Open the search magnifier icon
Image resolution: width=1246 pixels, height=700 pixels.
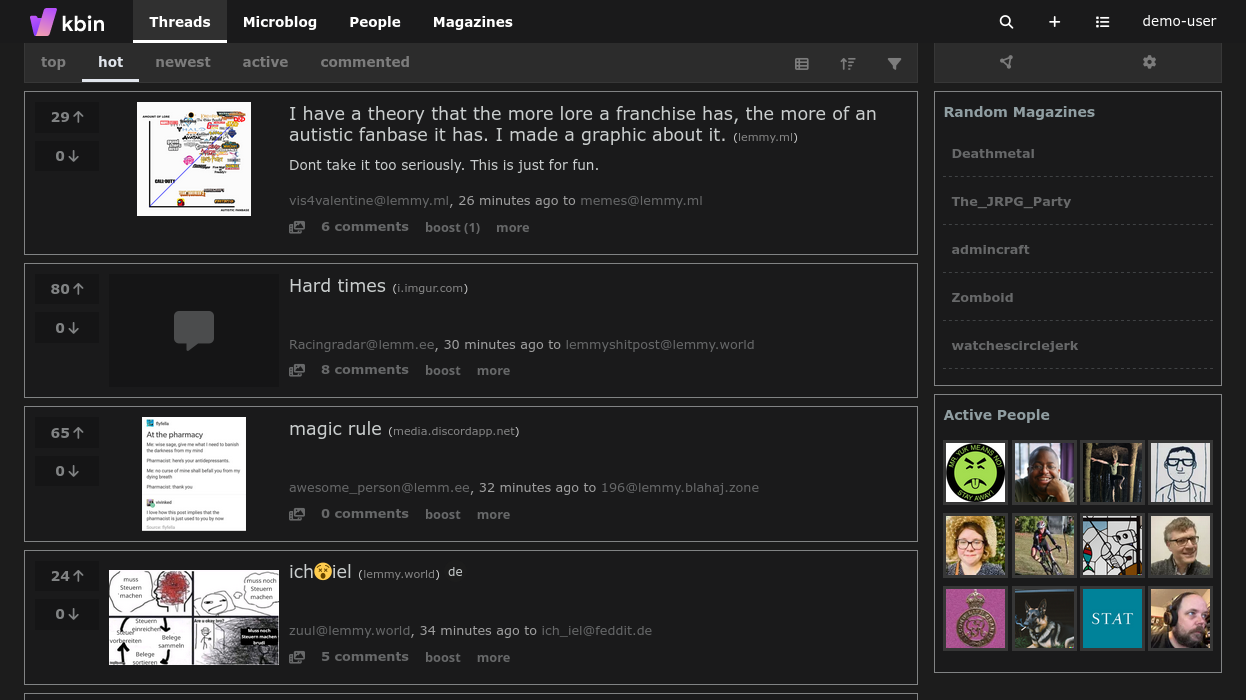tap(1007, 22)
